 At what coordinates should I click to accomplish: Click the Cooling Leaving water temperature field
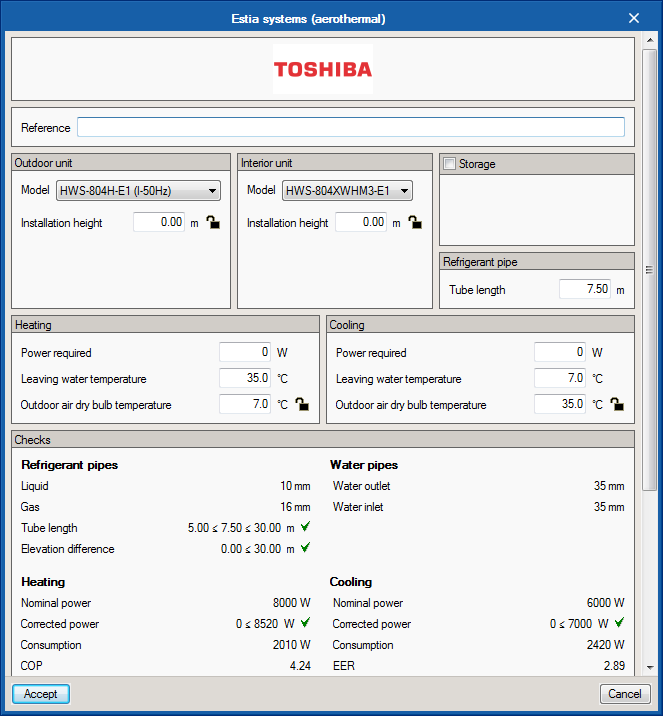tap(559, 378)
